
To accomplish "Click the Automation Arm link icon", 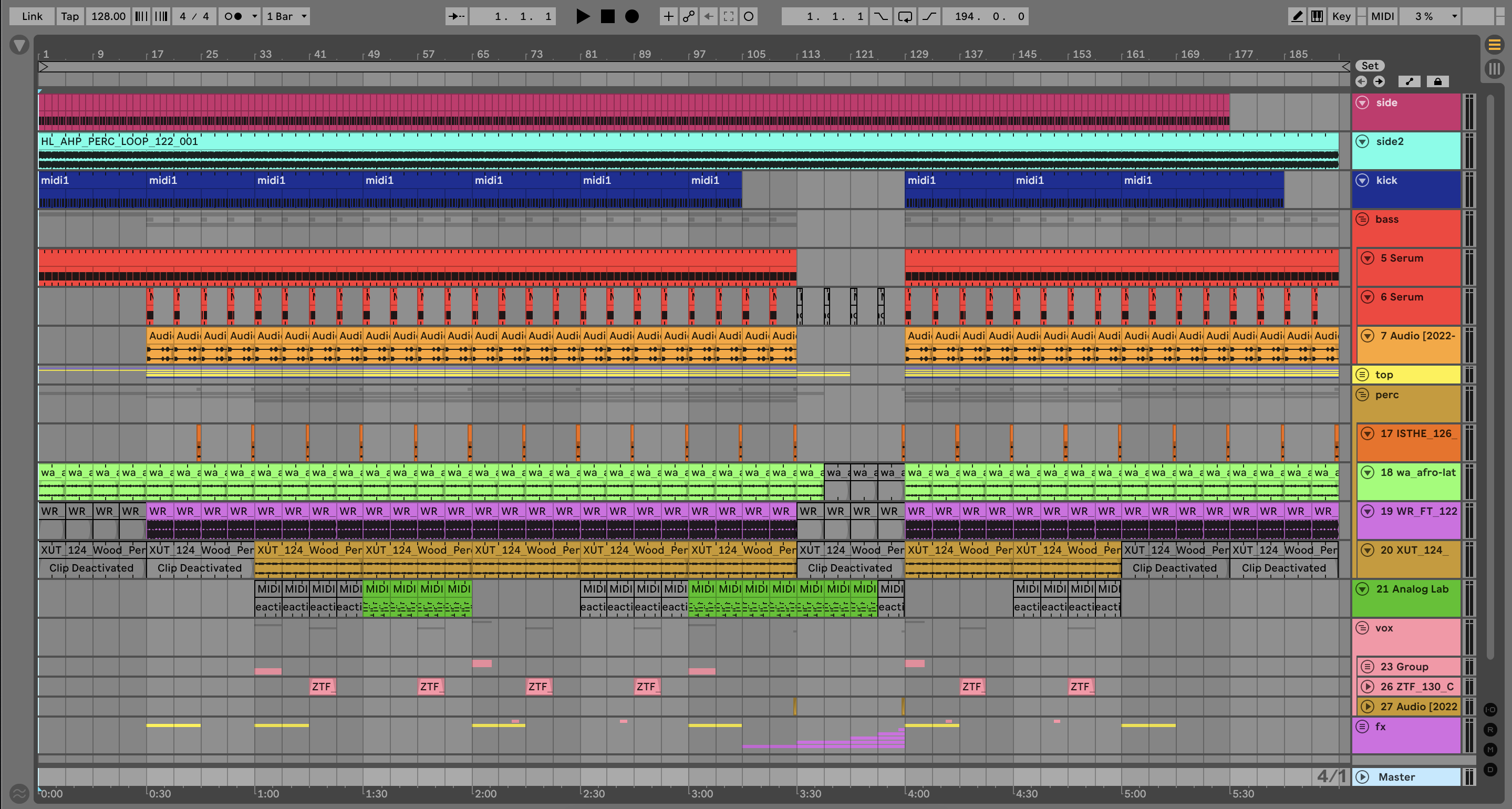I will [689, 16].
